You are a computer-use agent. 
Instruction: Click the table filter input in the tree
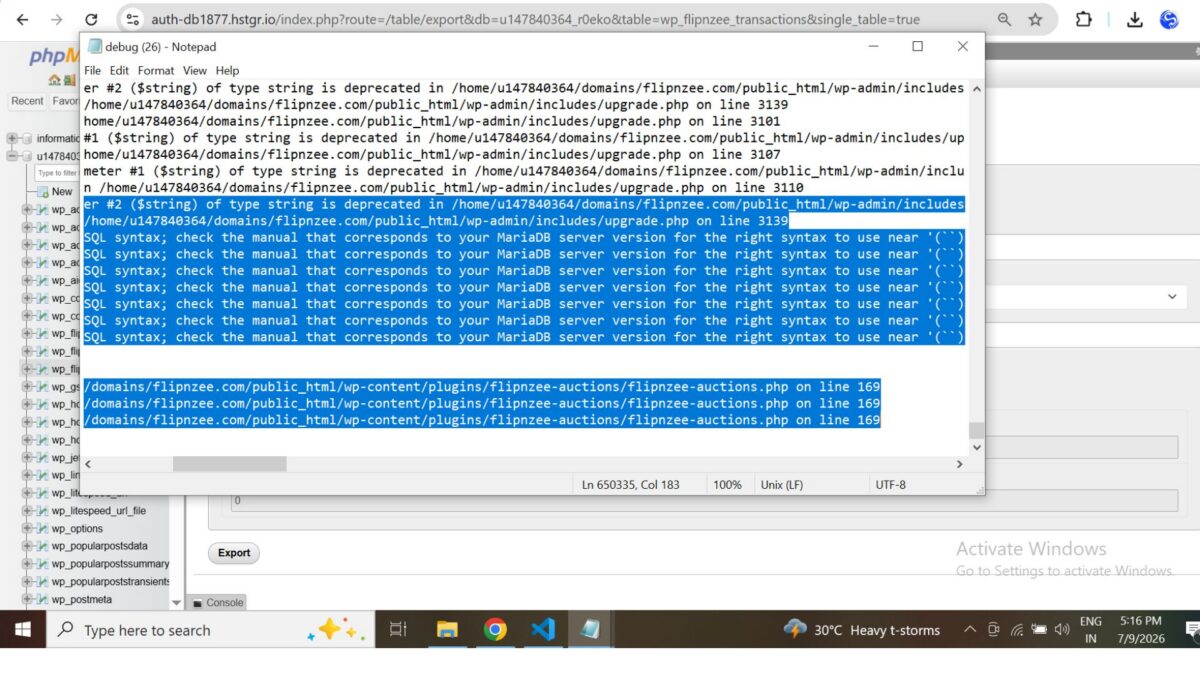pyautogui.click(x=58, y=173)
